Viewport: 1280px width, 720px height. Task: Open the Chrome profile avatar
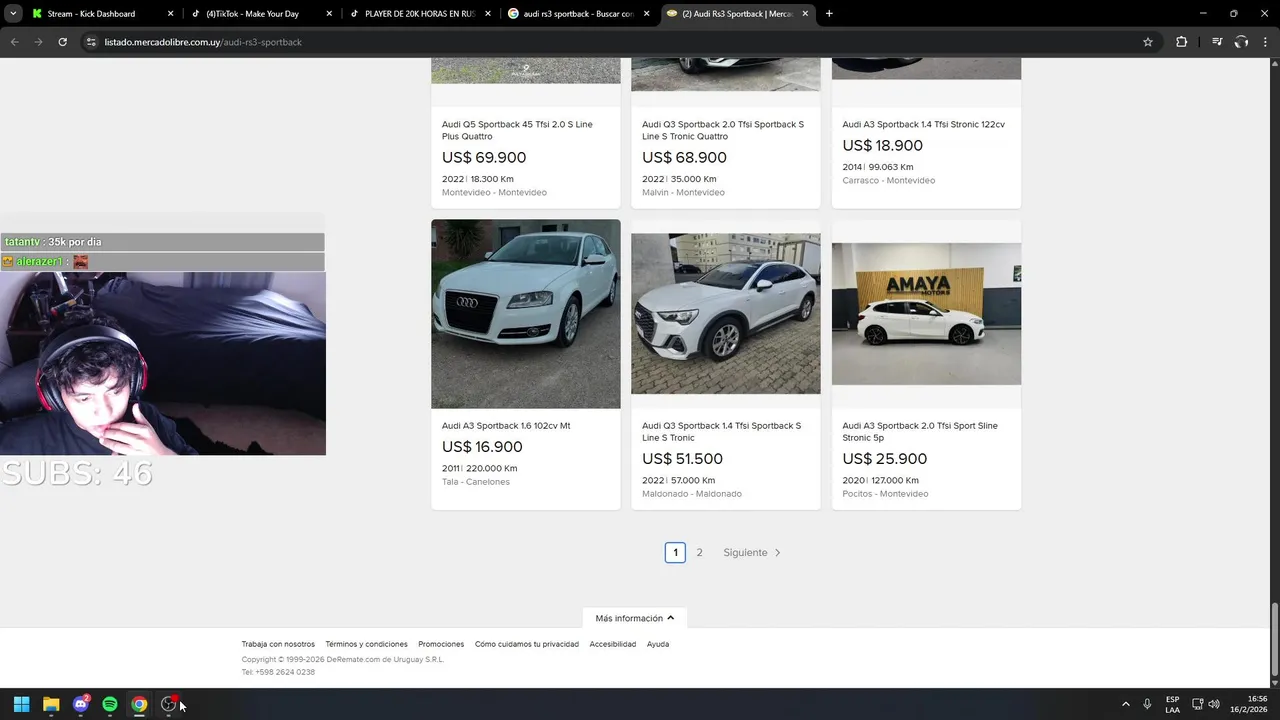(x=1241, y=42)
